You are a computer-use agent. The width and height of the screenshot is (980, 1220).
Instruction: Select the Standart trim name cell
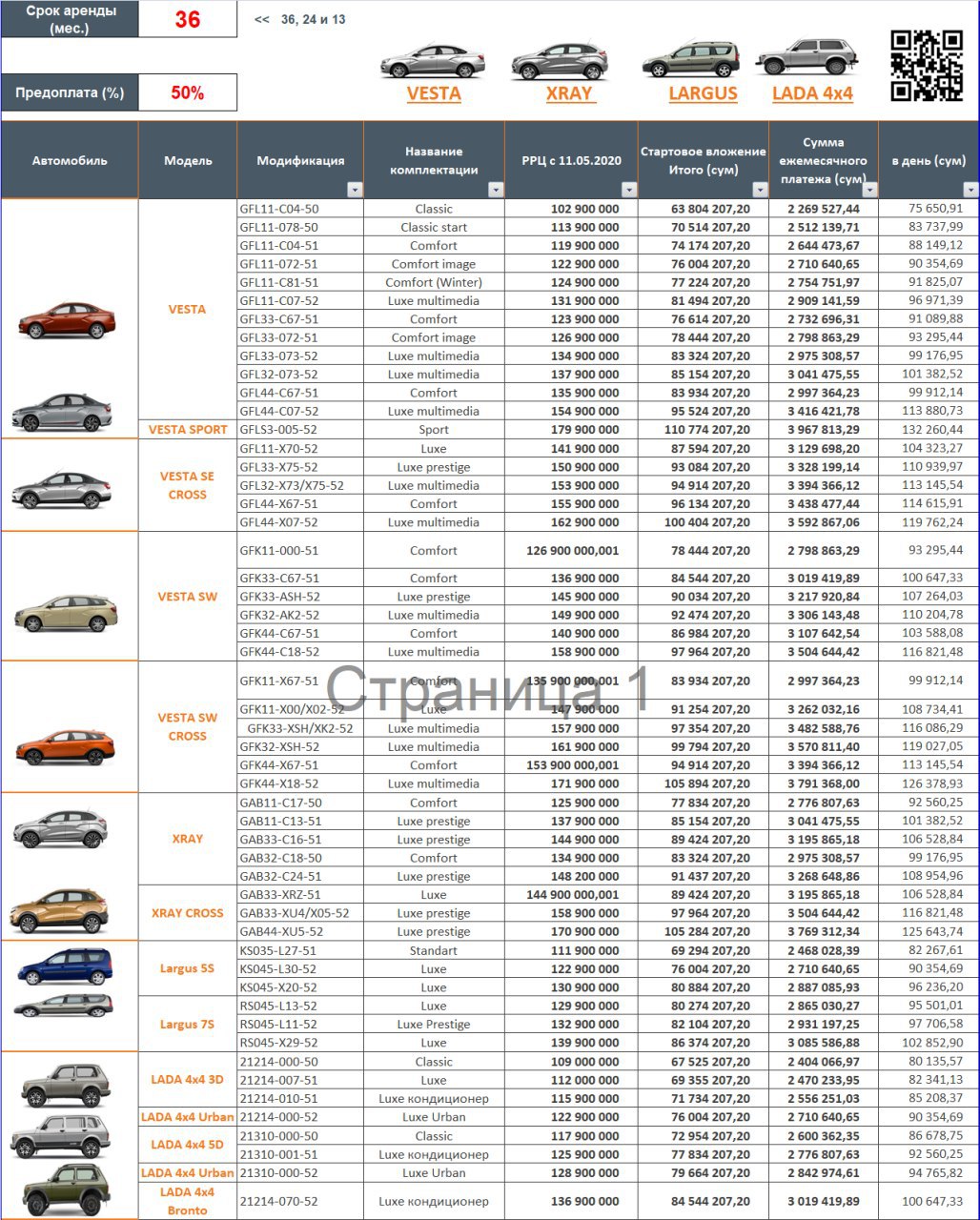[x=434, y=950]
